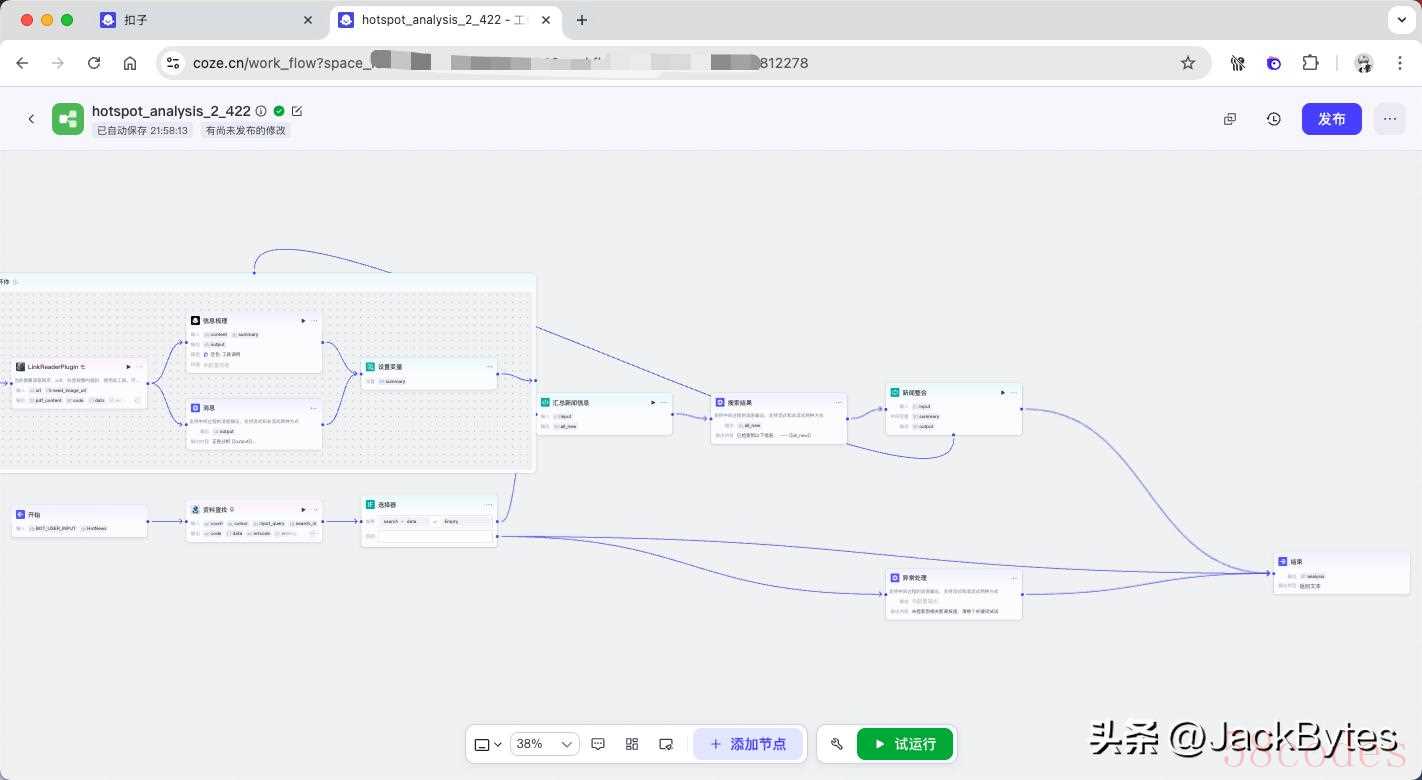The width and height of the screenshot is (1422, 780).
Task: Click the back arrow beside workflow icon
Action: tap(31, 119)
